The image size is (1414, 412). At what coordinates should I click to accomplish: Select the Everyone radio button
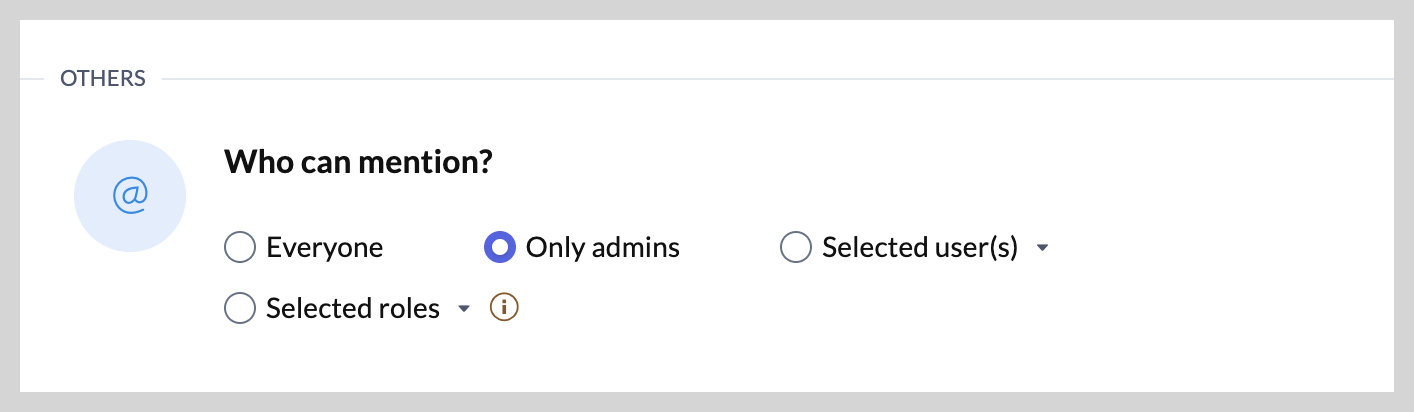(x=240, y=247)
